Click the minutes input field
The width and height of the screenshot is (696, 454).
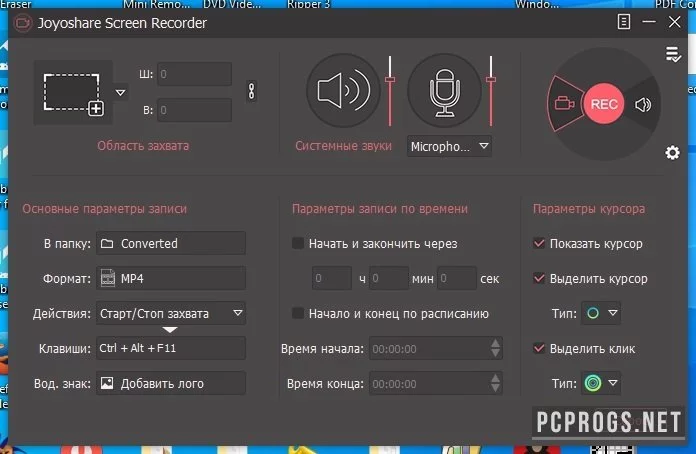pos(388,278)
